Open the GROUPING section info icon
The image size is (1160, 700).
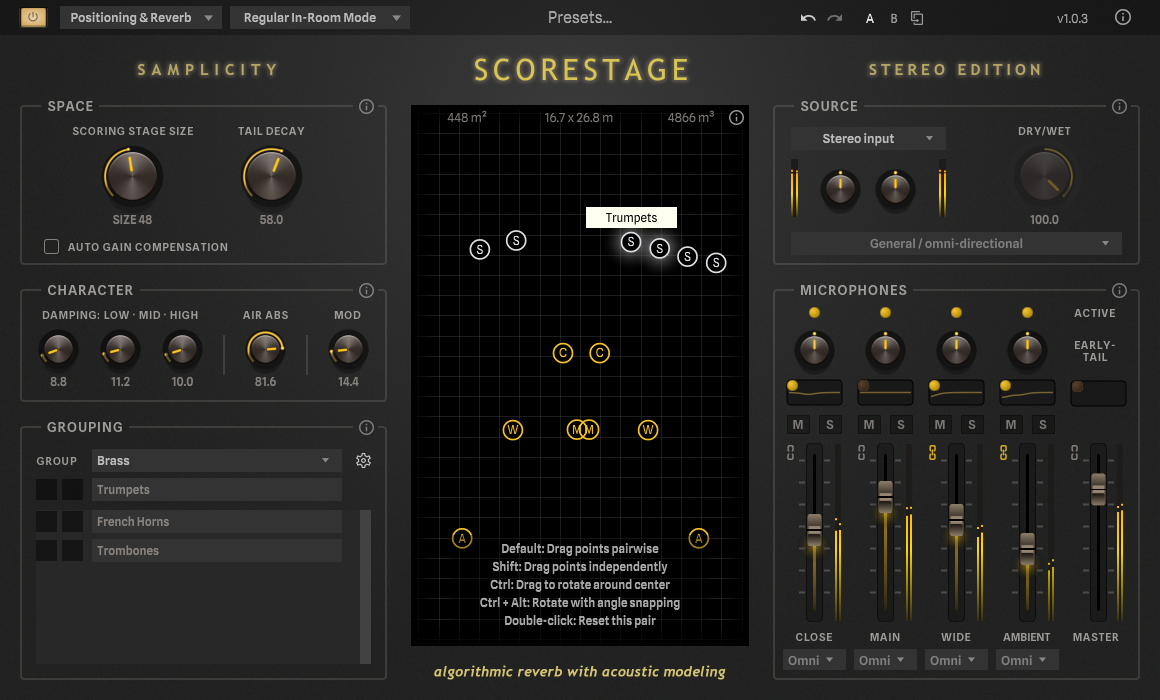366,428
